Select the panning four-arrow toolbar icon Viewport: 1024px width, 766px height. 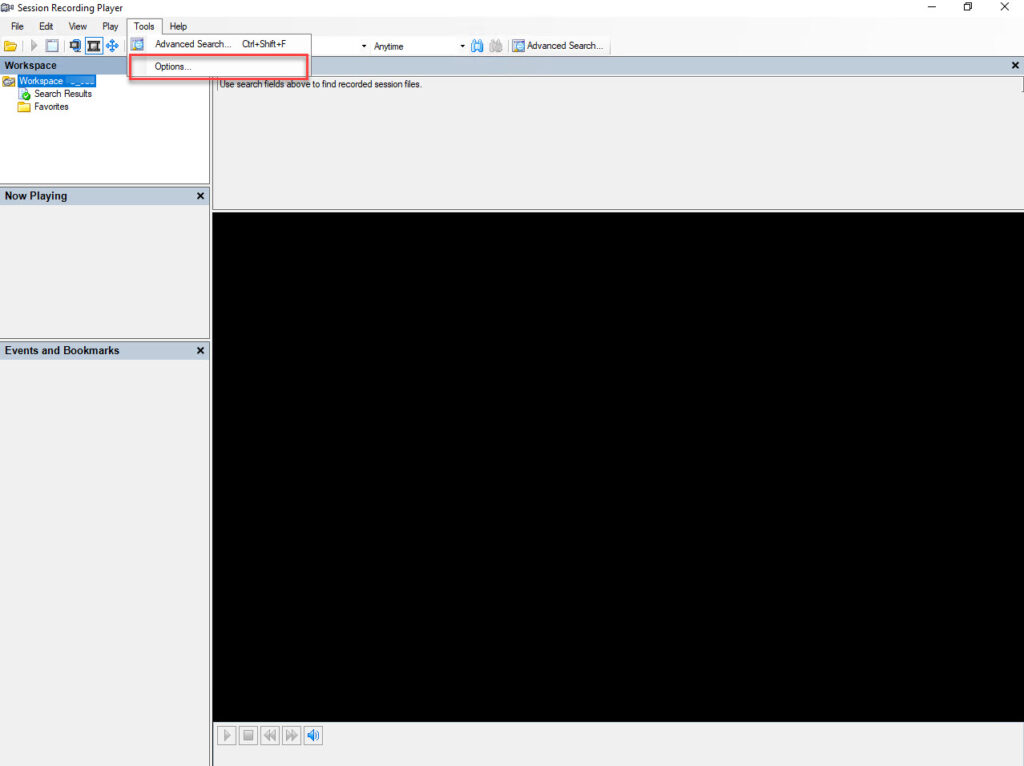112,46
